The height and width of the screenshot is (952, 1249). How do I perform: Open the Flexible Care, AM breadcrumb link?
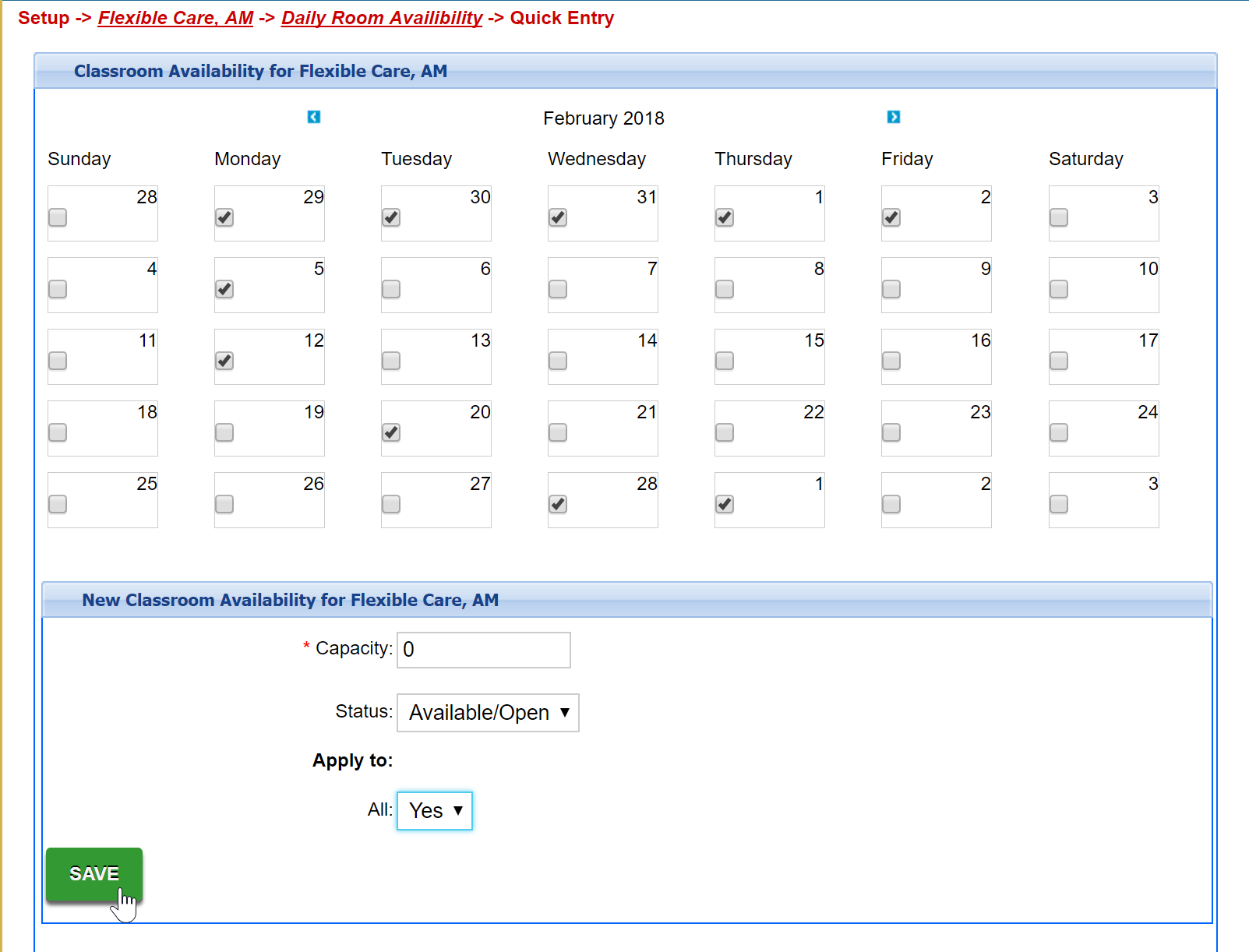point(175,18)
